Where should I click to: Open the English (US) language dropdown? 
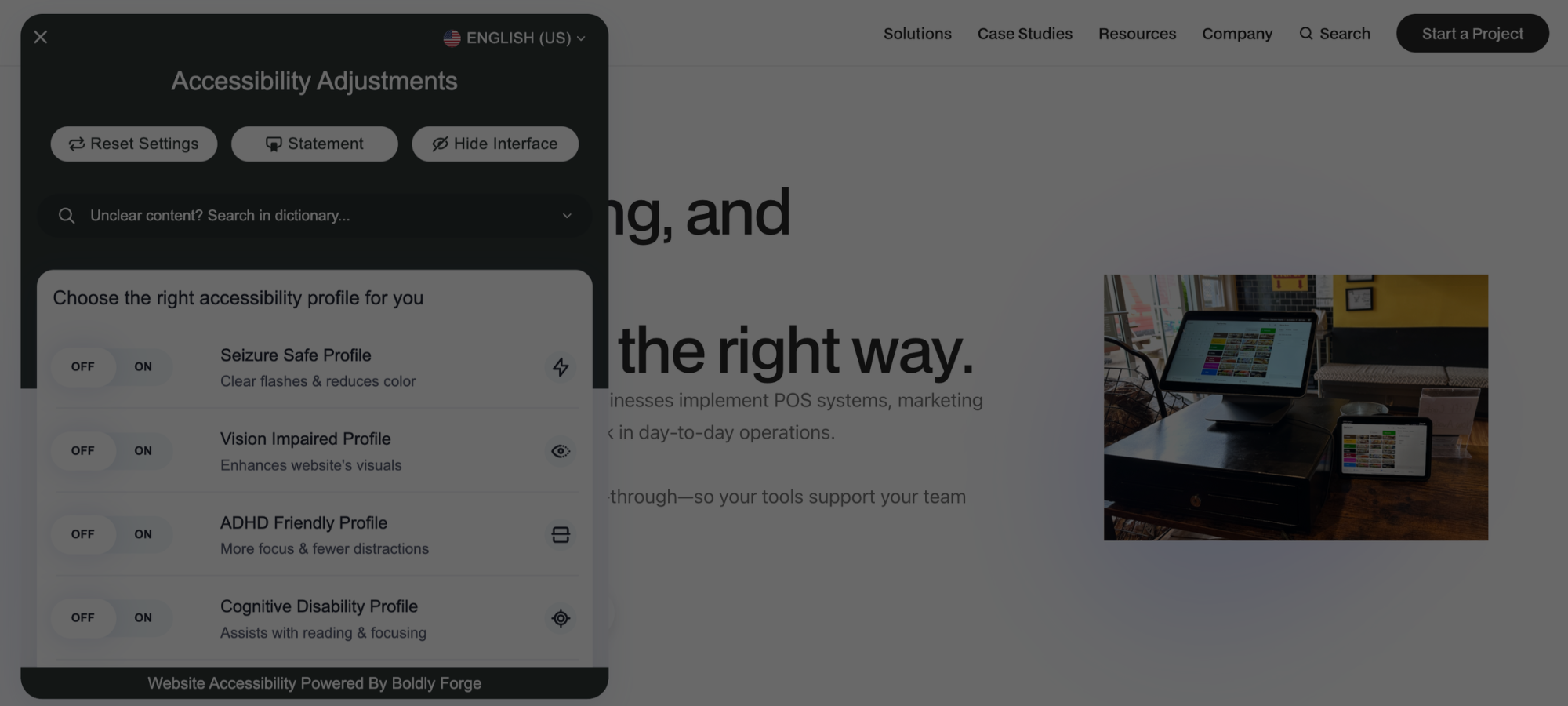coord(514,38)
